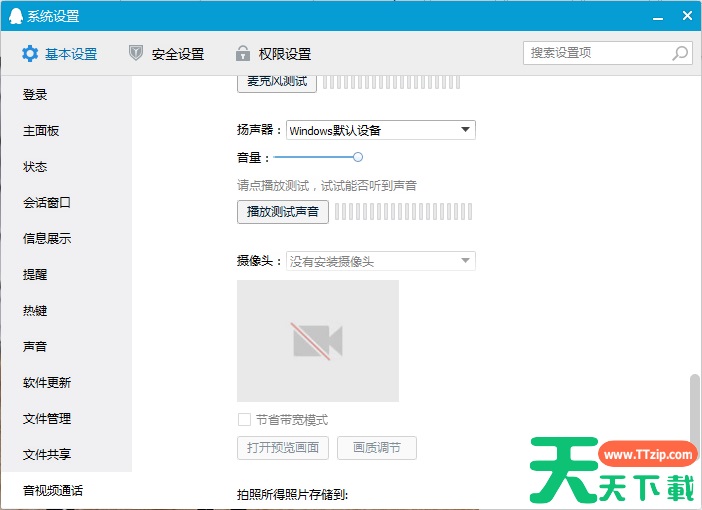
Task: Click the gear icon beside 基本设置
Action: pyautogui.click(x=30, y=54)
